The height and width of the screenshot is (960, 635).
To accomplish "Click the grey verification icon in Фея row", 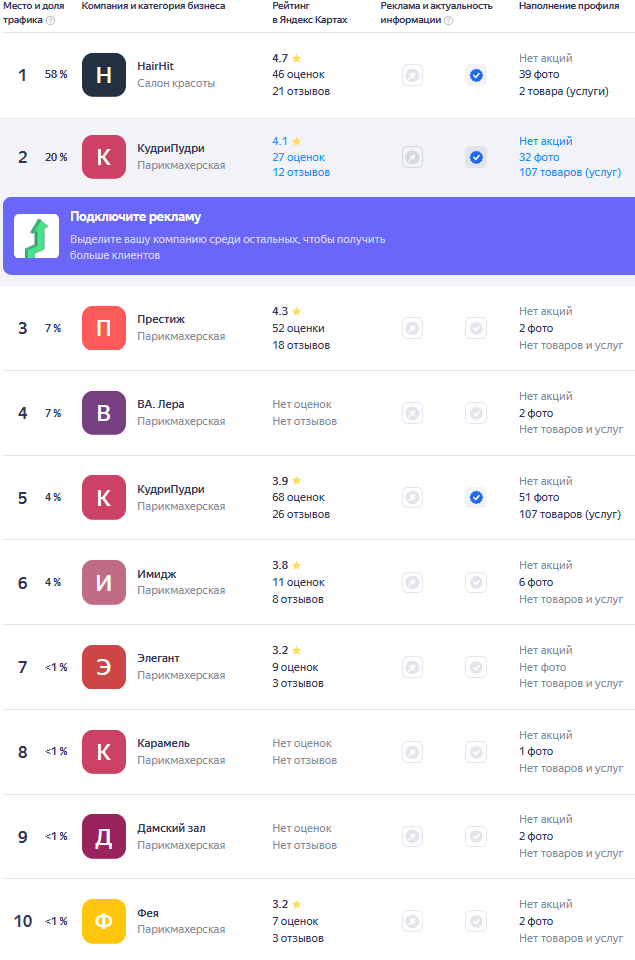I will (x=476, y=921).
